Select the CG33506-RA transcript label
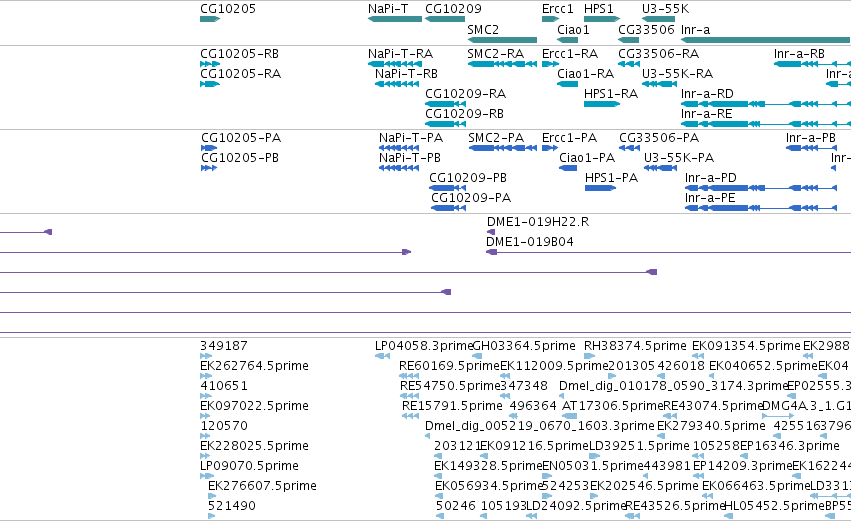This screenshot has height=521, width=851. coord(658,54)
